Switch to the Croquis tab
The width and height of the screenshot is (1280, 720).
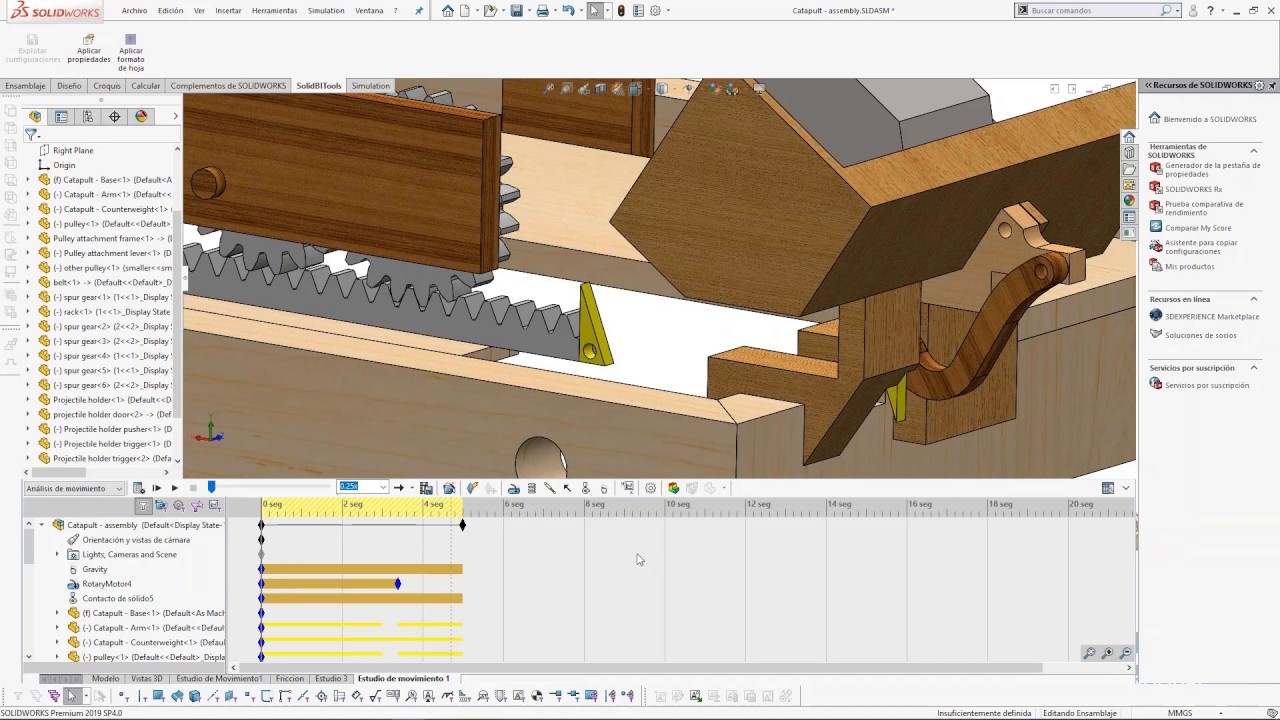[x=107, y=86]
